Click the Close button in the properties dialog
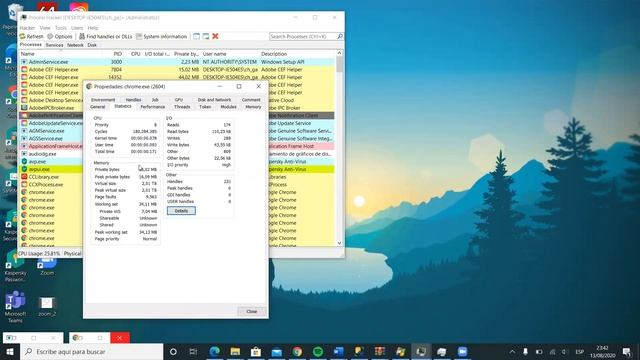The height and width of the screenshot is (360, 640). click(x=252, y=311)
